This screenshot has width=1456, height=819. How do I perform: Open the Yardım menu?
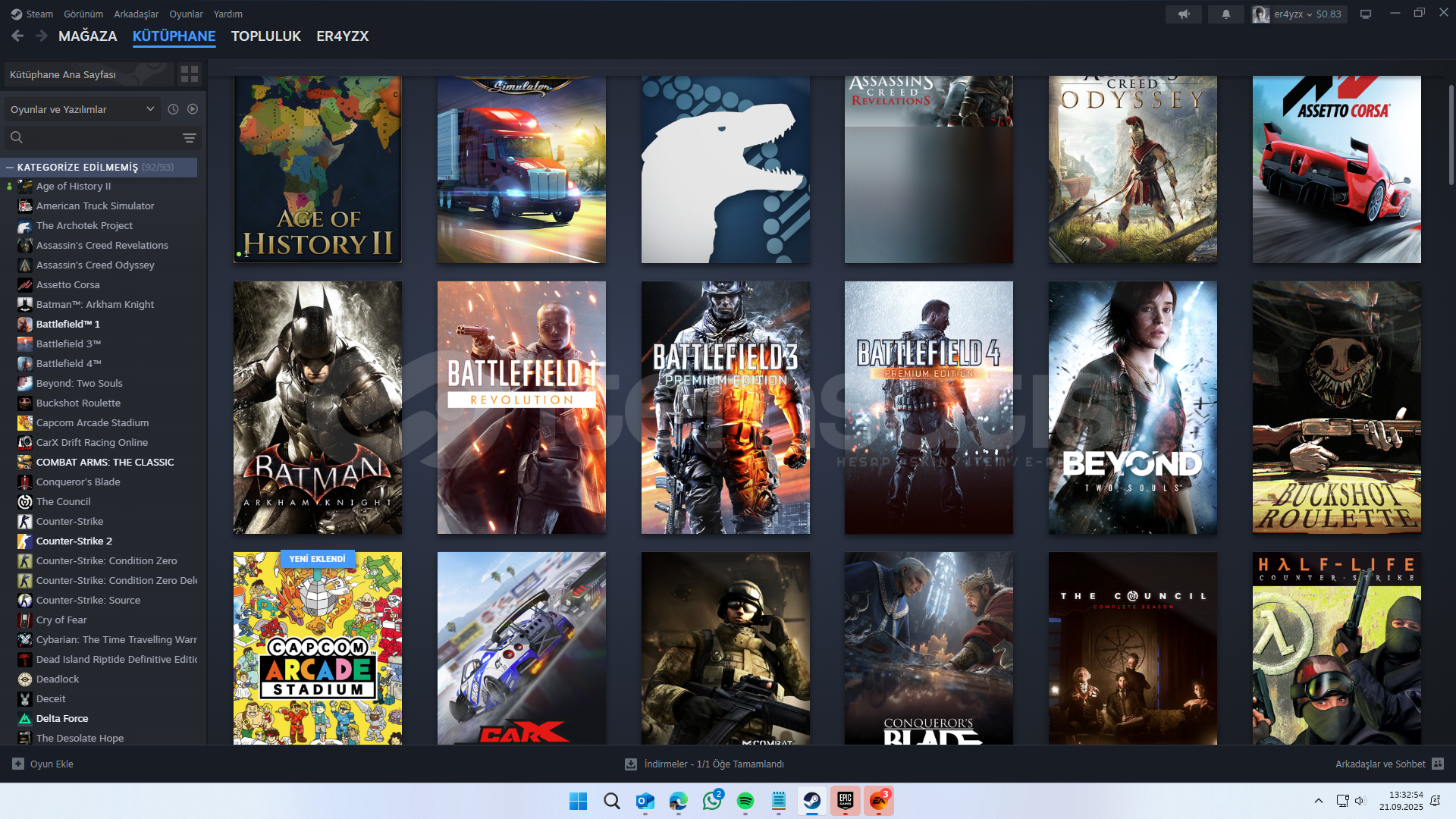(228, 14)
